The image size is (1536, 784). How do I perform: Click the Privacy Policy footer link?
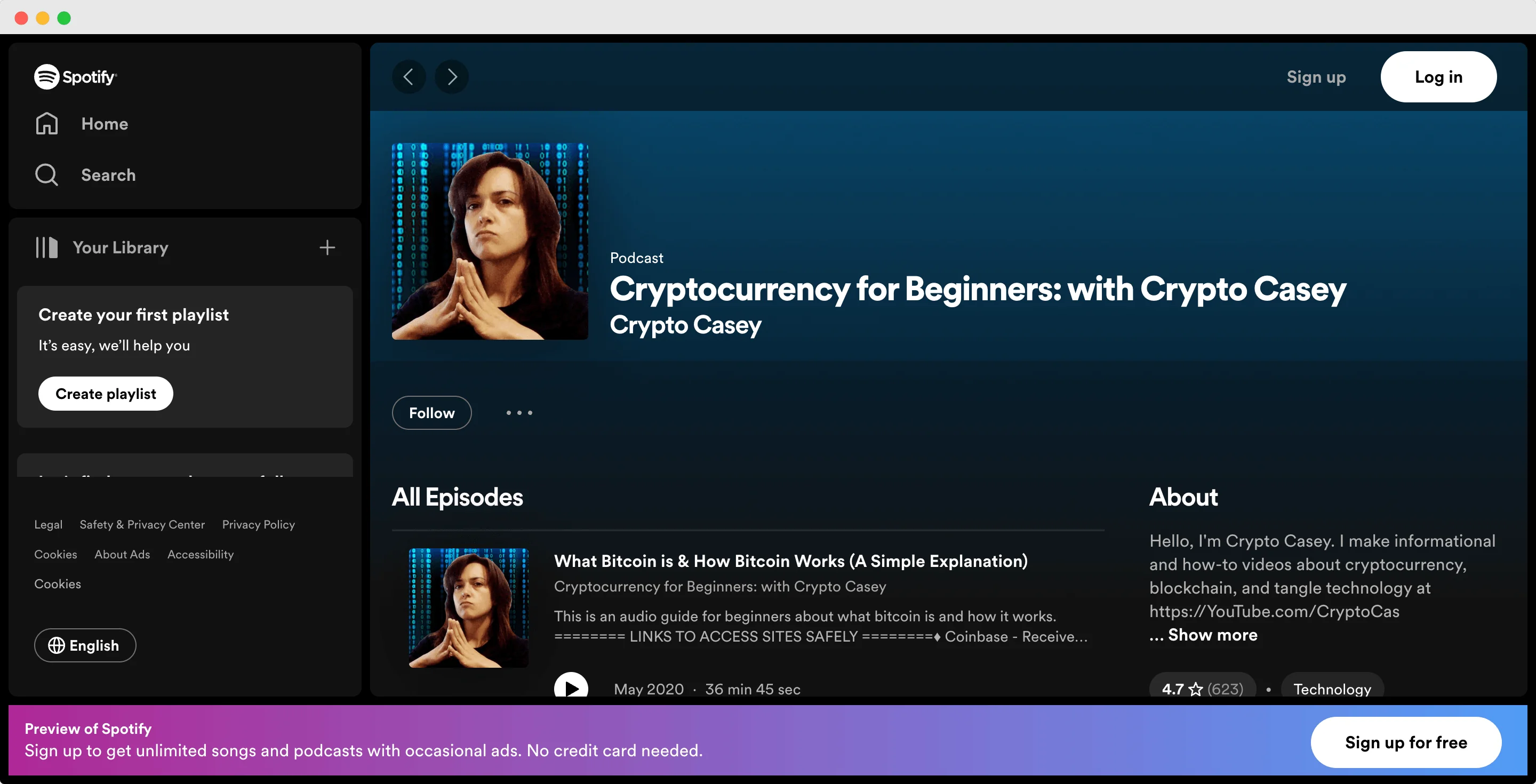click(258, 523)
